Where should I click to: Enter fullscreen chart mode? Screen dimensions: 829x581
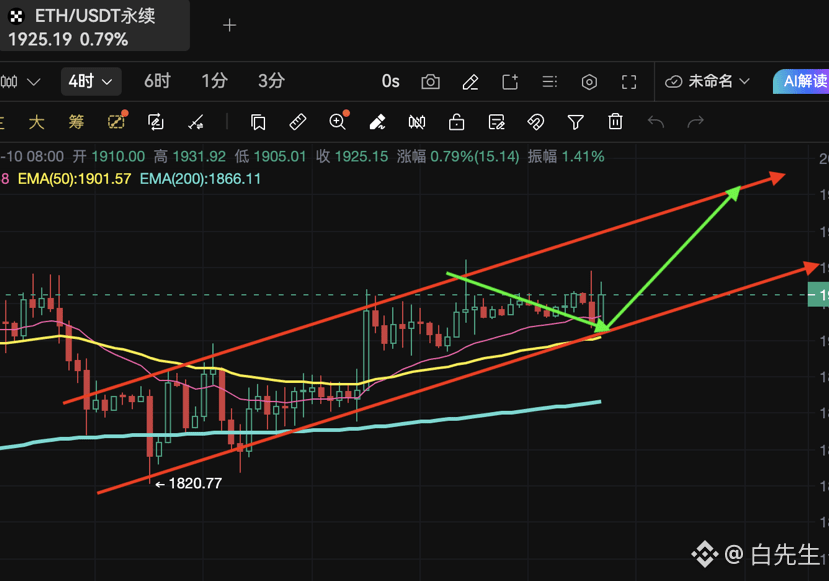[x=629, y=82]
